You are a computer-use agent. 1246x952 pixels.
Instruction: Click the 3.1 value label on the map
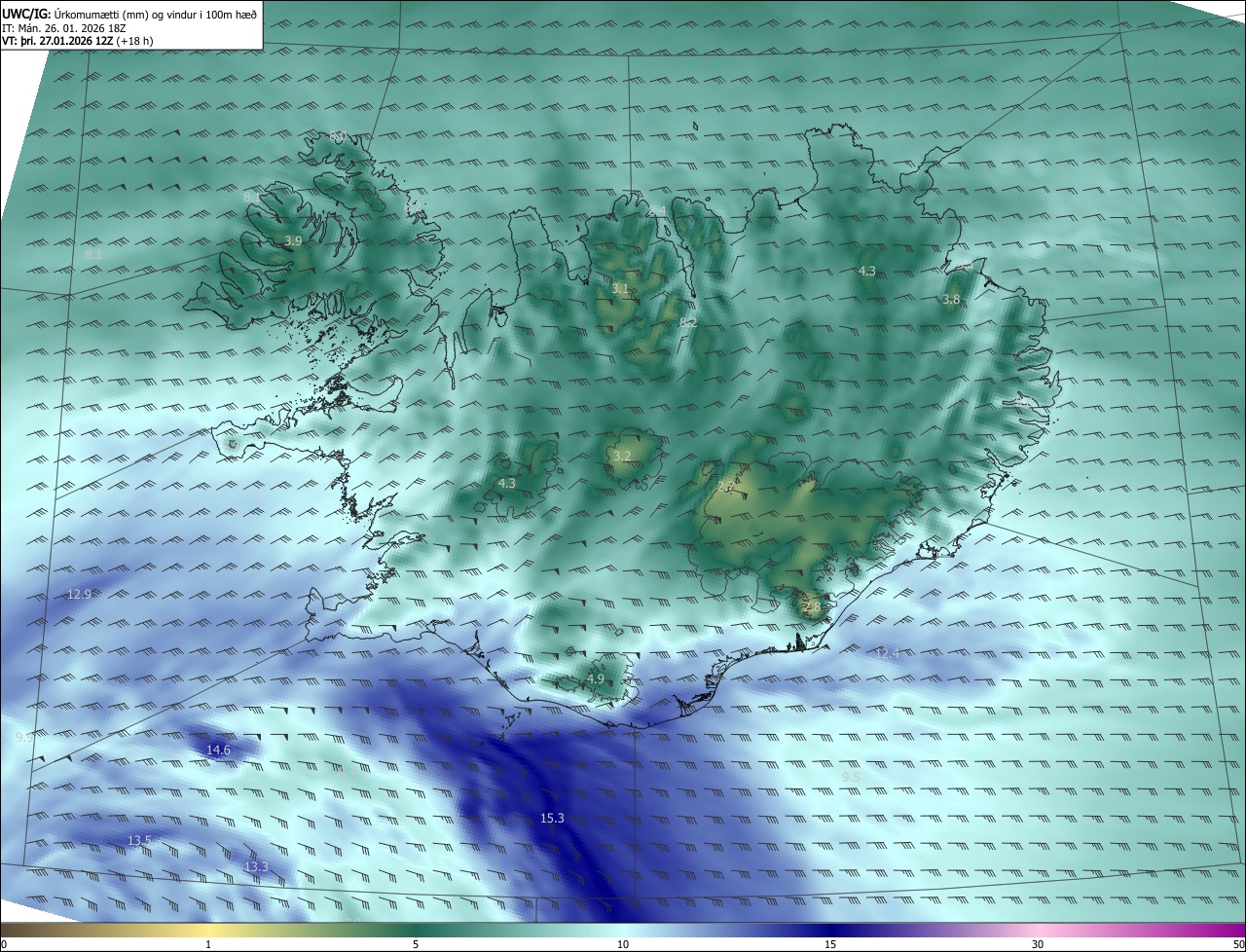(x=620, y=289)
